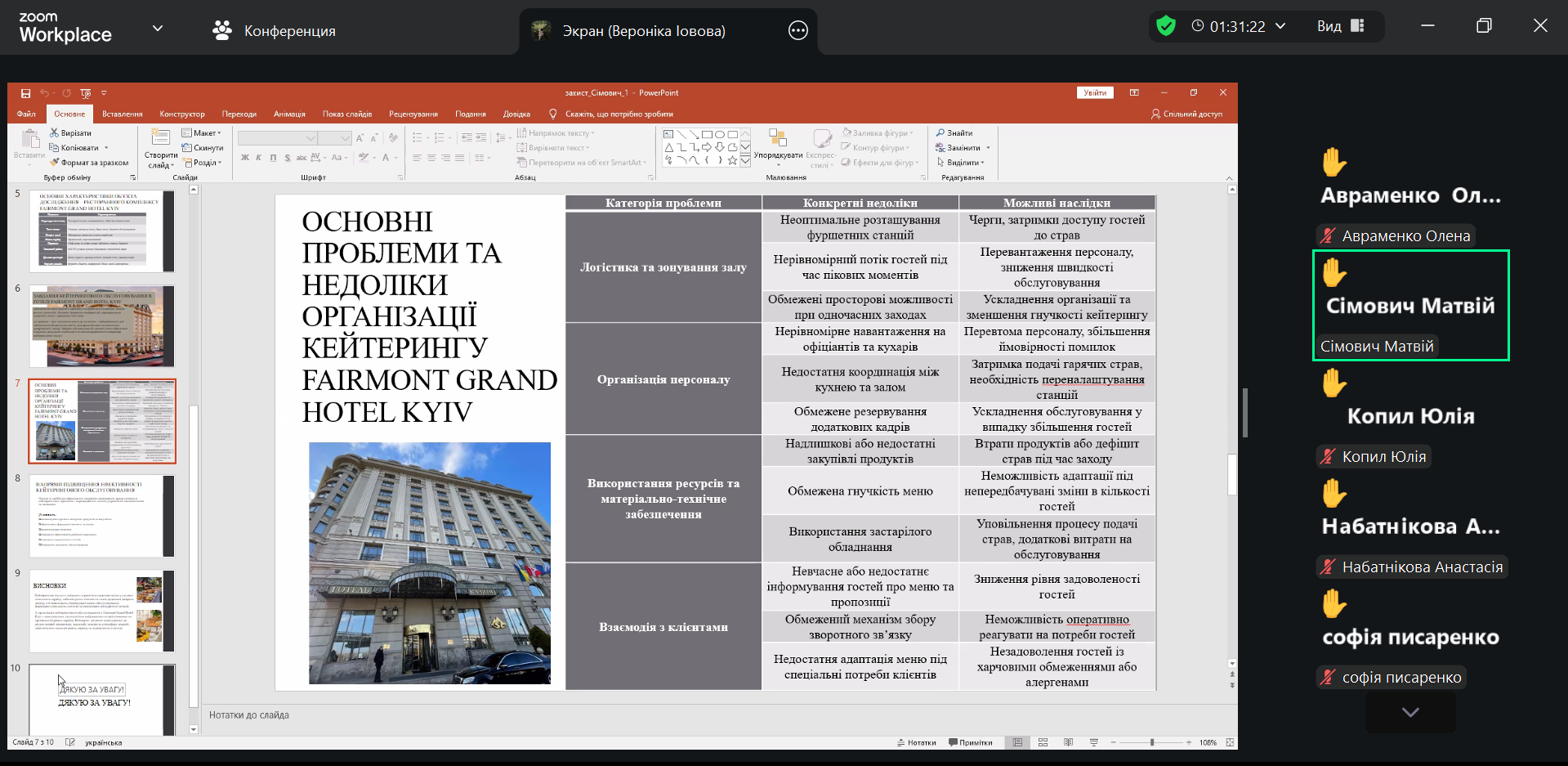Click the zoom level slider in status bar

(1152, 742)
